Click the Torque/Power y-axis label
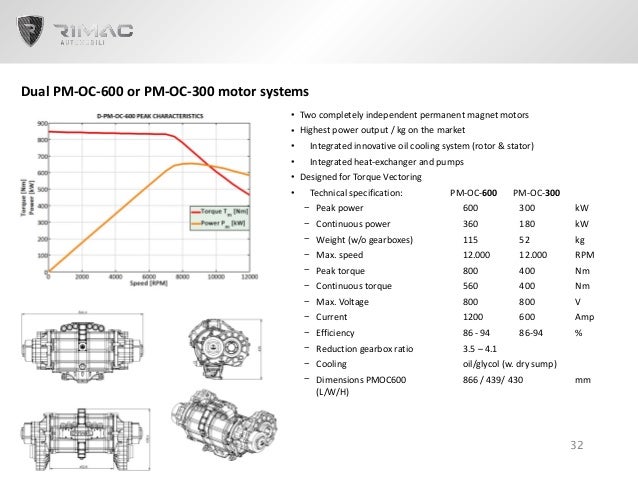This screenshot has height=479, width=638. (27, 197)
